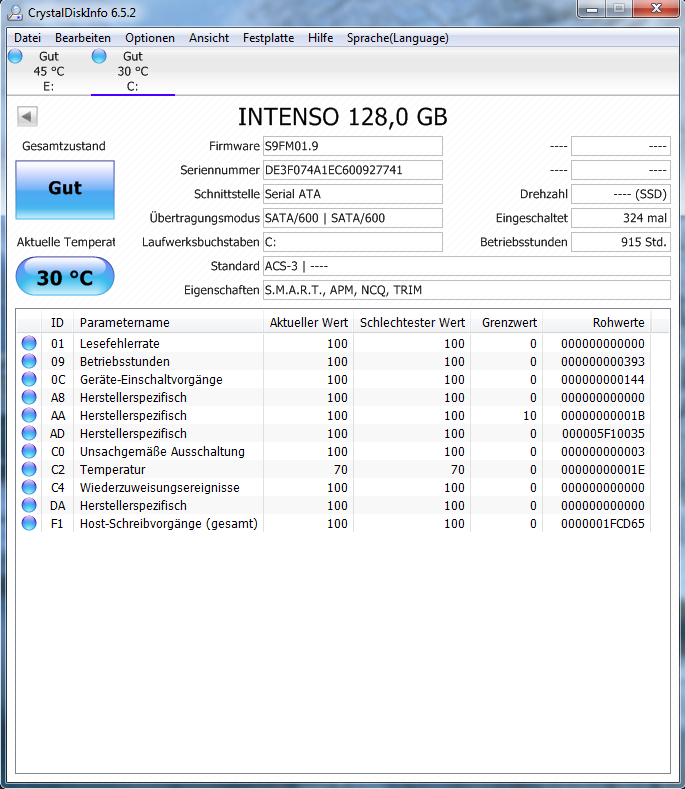Click the INTENSO 128,0 GB disk title
Viewport: 685px width, 789px height.
pos(342,117)
